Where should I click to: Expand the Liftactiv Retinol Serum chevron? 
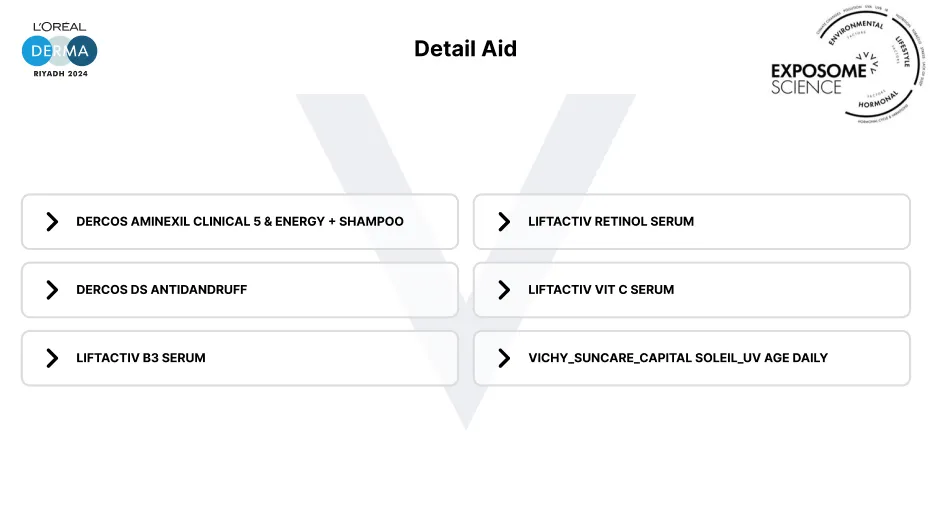504,222
